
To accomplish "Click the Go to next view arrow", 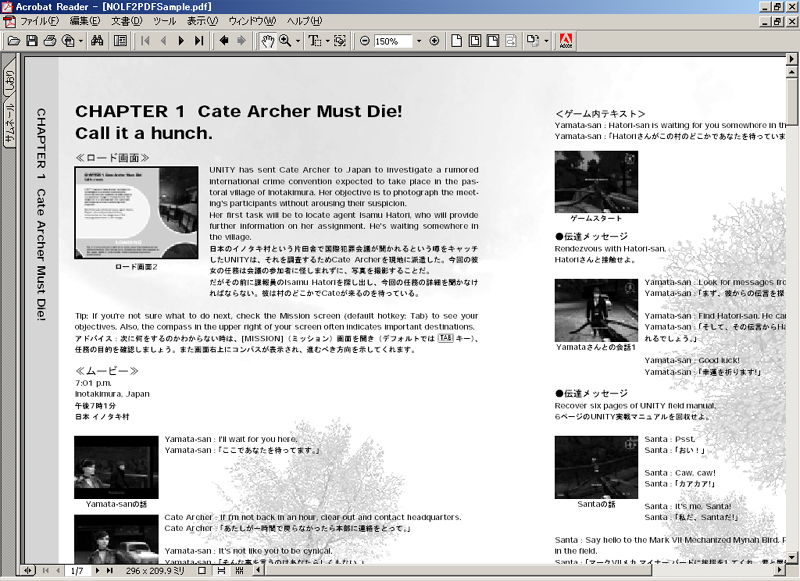I will tap(241, 41).
